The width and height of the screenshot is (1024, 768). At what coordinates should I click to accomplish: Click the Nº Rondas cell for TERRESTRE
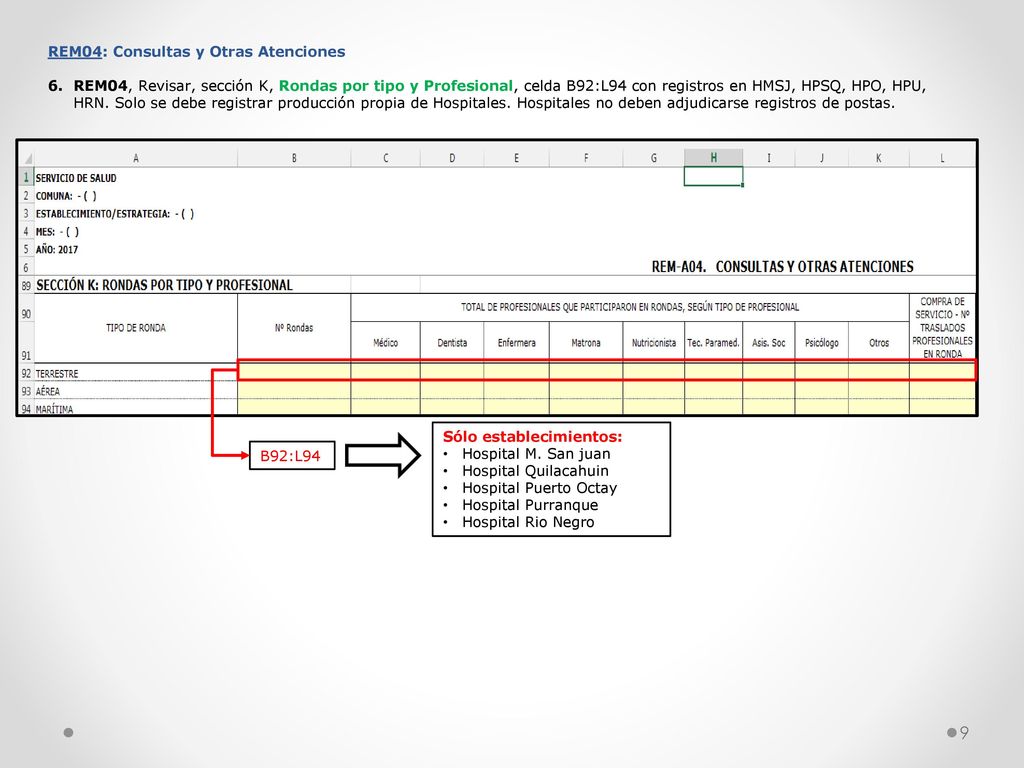pyautogui.click(x=294, y=372)
